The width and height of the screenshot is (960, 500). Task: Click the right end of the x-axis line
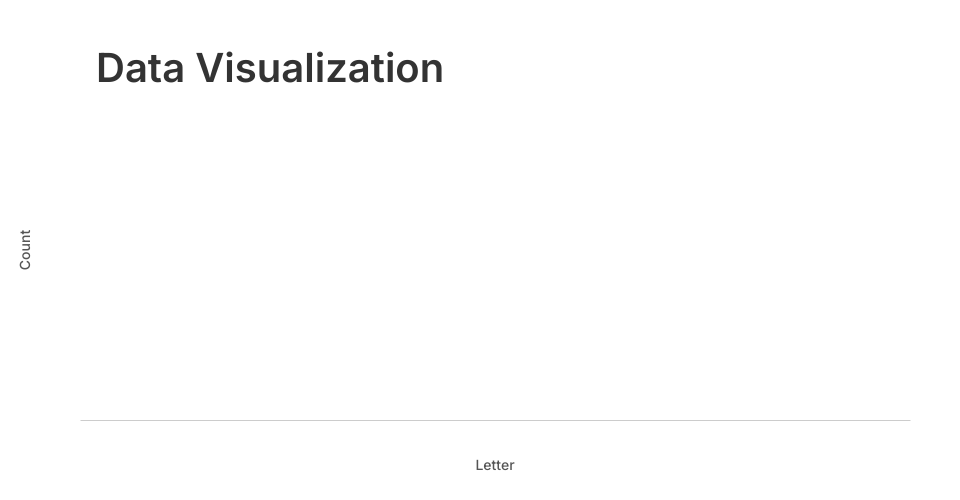[x=909, y=420]
